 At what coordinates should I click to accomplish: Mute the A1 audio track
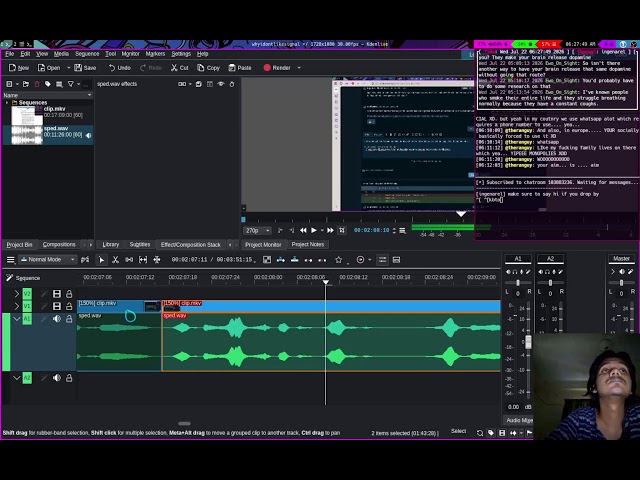[57, 319]
